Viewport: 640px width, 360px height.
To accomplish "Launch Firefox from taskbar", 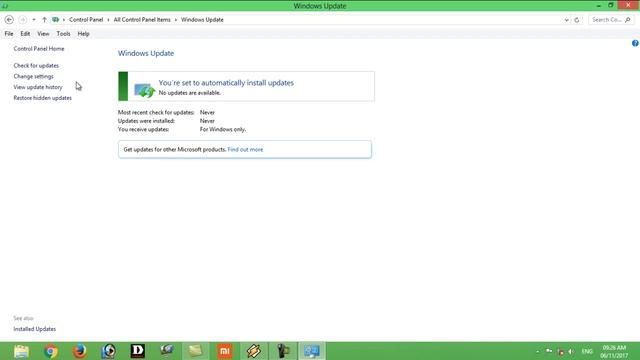I will 80,351.
